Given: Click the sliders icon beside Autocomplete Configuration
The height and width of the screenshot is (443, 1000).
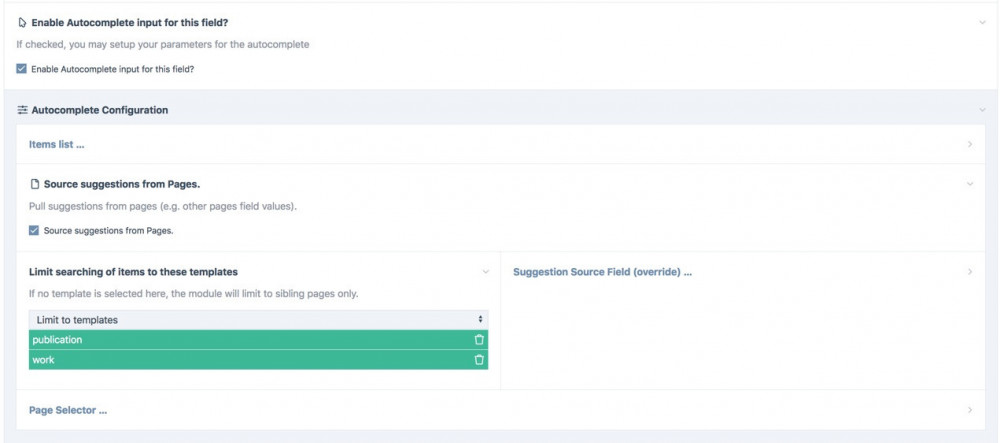Looking at the screenshot, I should (x=23, y=110).
